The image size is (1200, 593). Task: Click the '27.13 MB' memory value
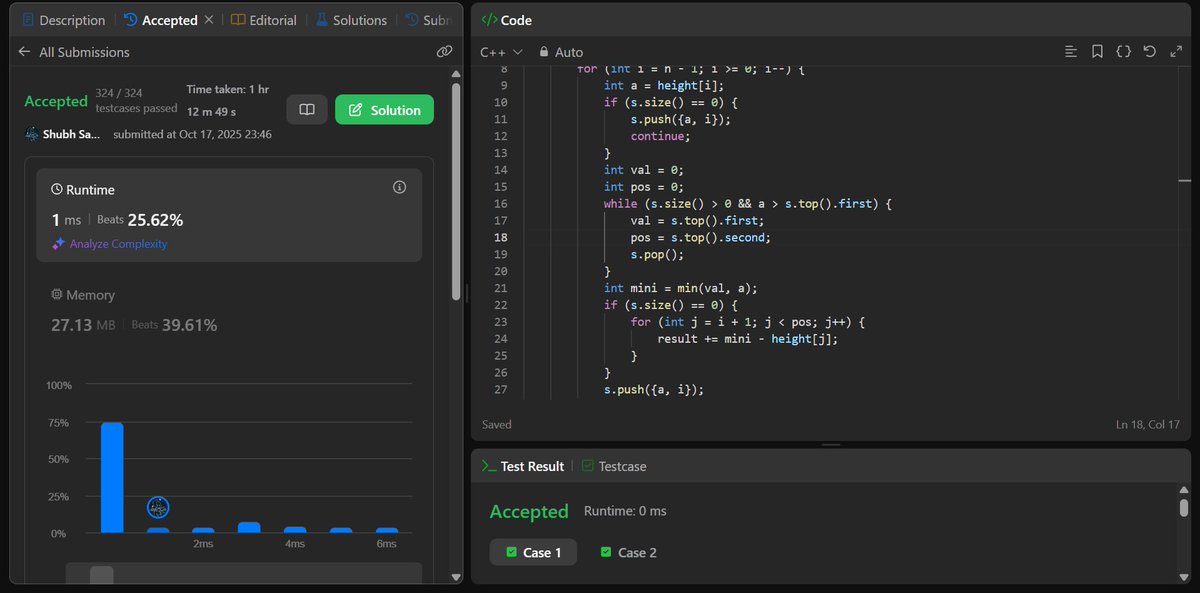85,325
